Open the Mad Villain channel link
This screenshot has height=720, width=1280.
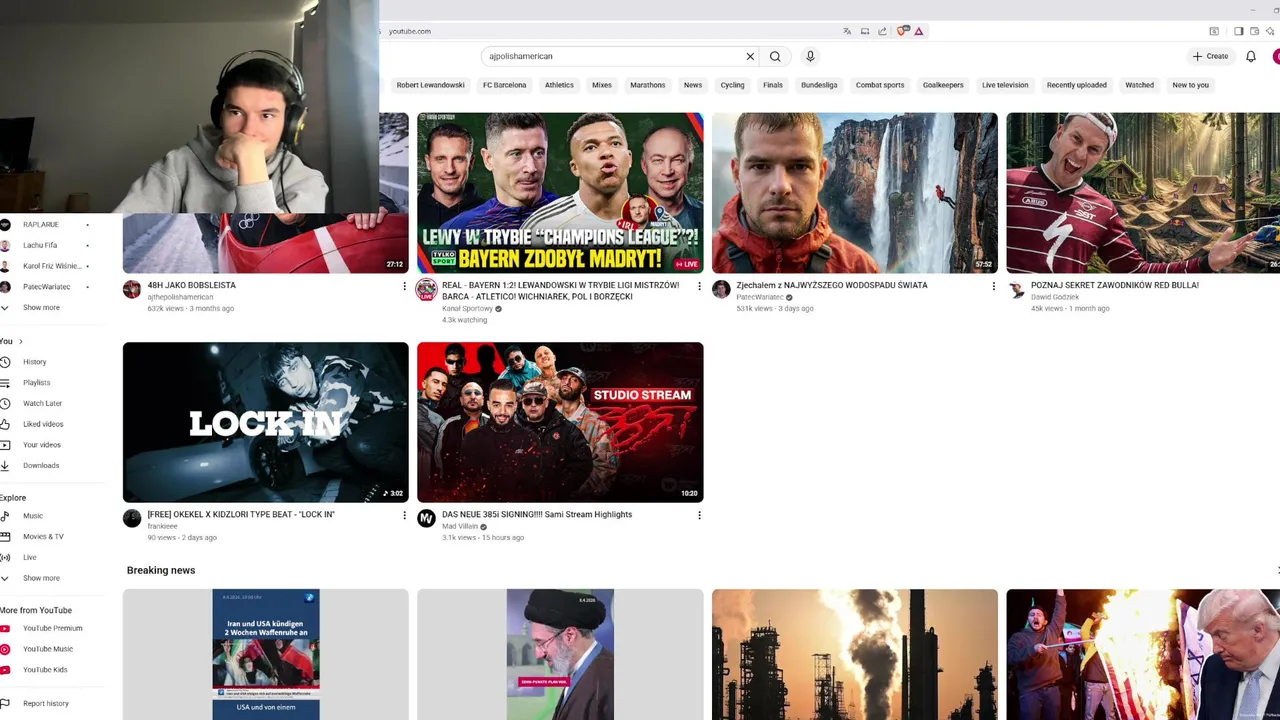(460, 526)
